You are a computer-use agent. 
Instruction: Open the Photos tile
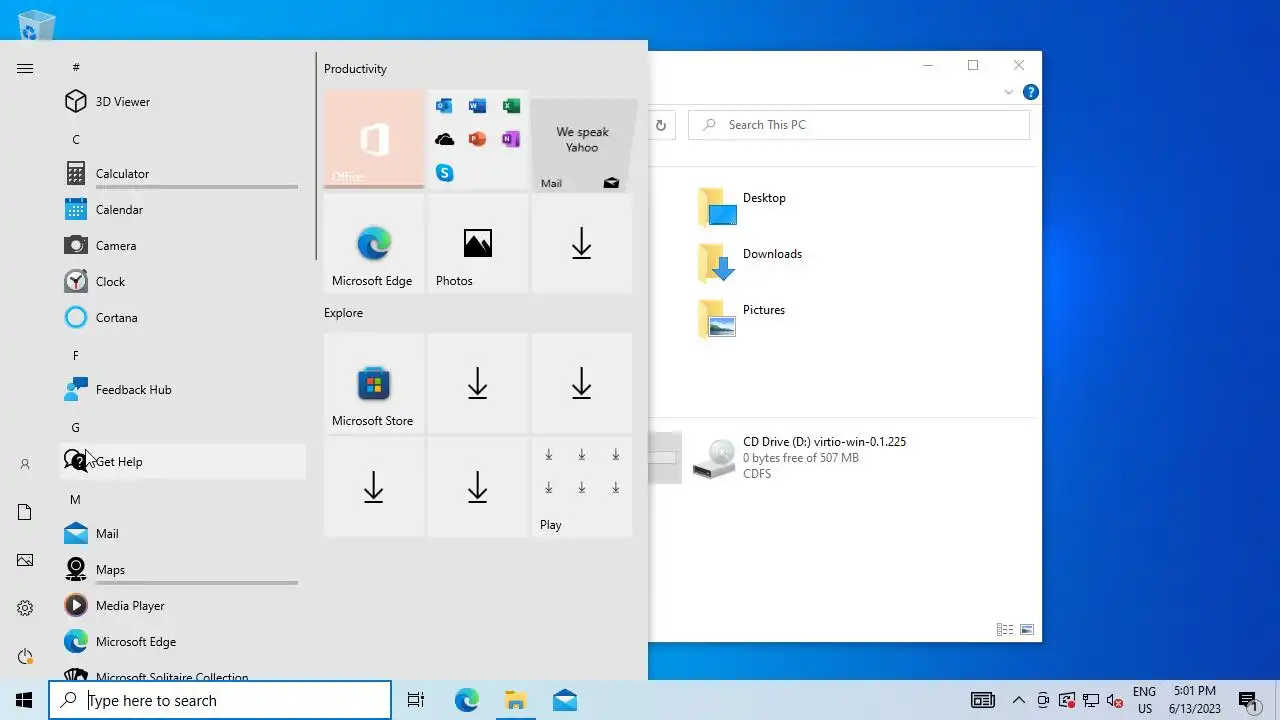(478, 244)
